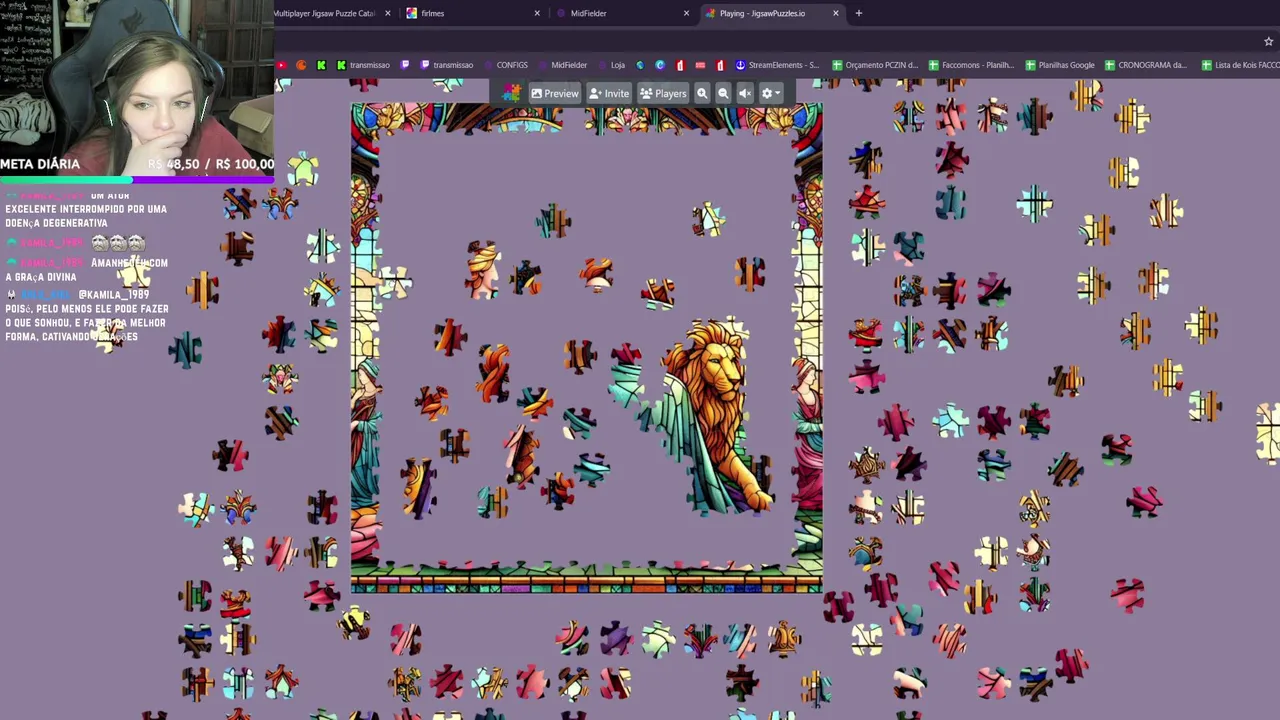Bookmark this page with the star

[1268, 41]
